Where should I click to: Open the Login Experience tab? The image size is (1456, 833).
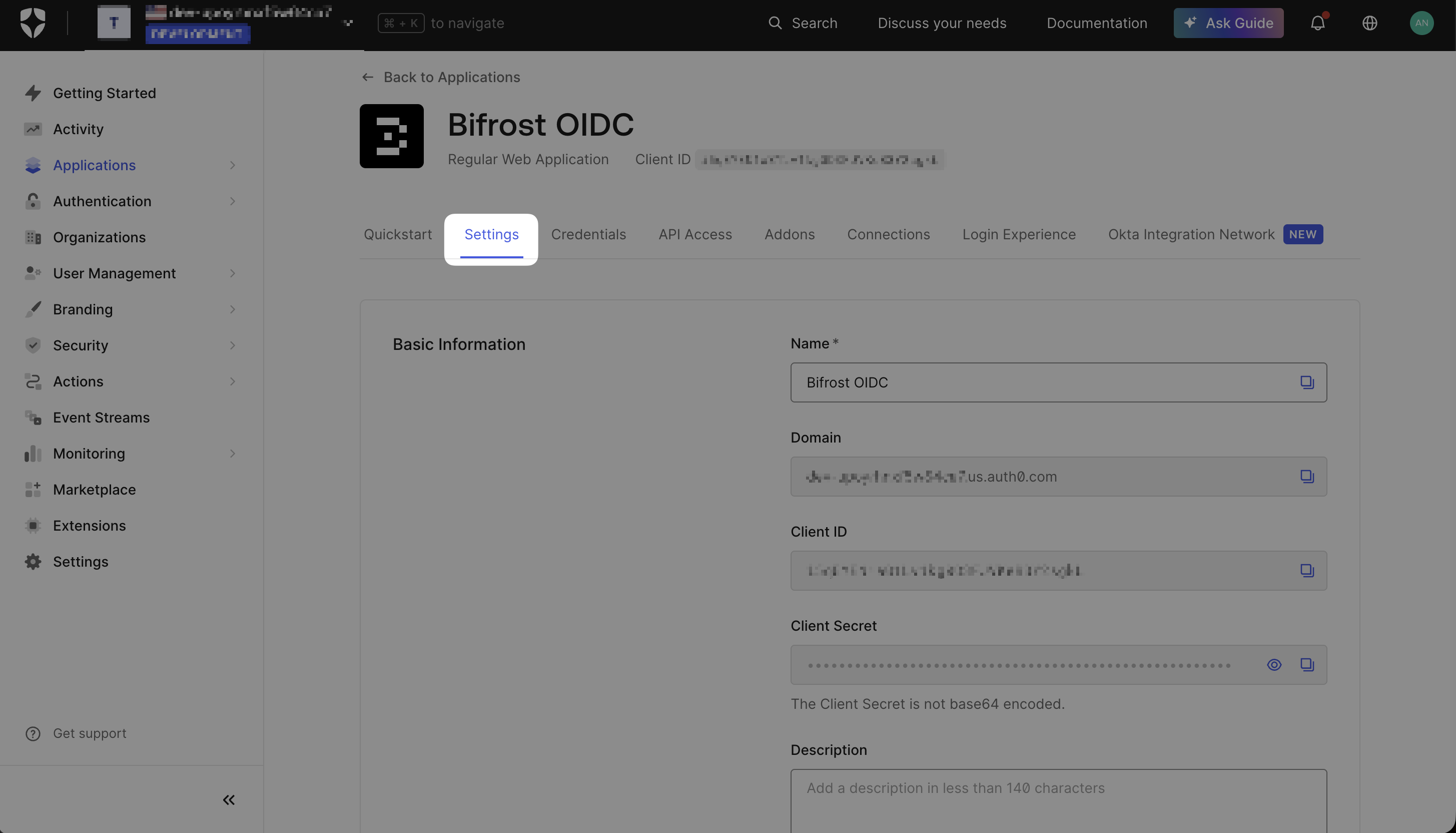tap(1019, 235)
